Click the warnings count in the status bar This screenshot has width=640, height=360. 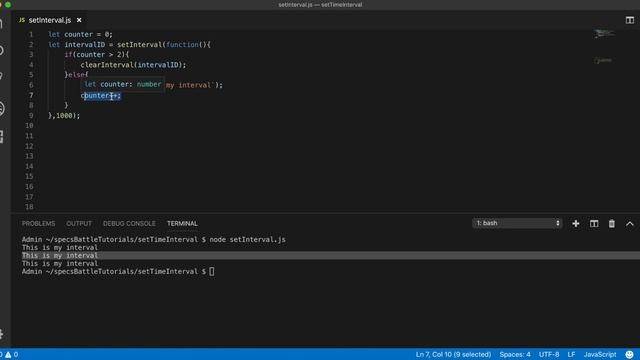(12, 354)
